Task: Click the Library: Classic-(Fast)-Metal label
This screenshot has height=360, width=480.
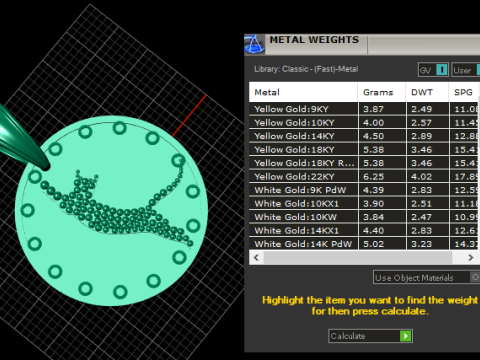Action: pos(306,69)
